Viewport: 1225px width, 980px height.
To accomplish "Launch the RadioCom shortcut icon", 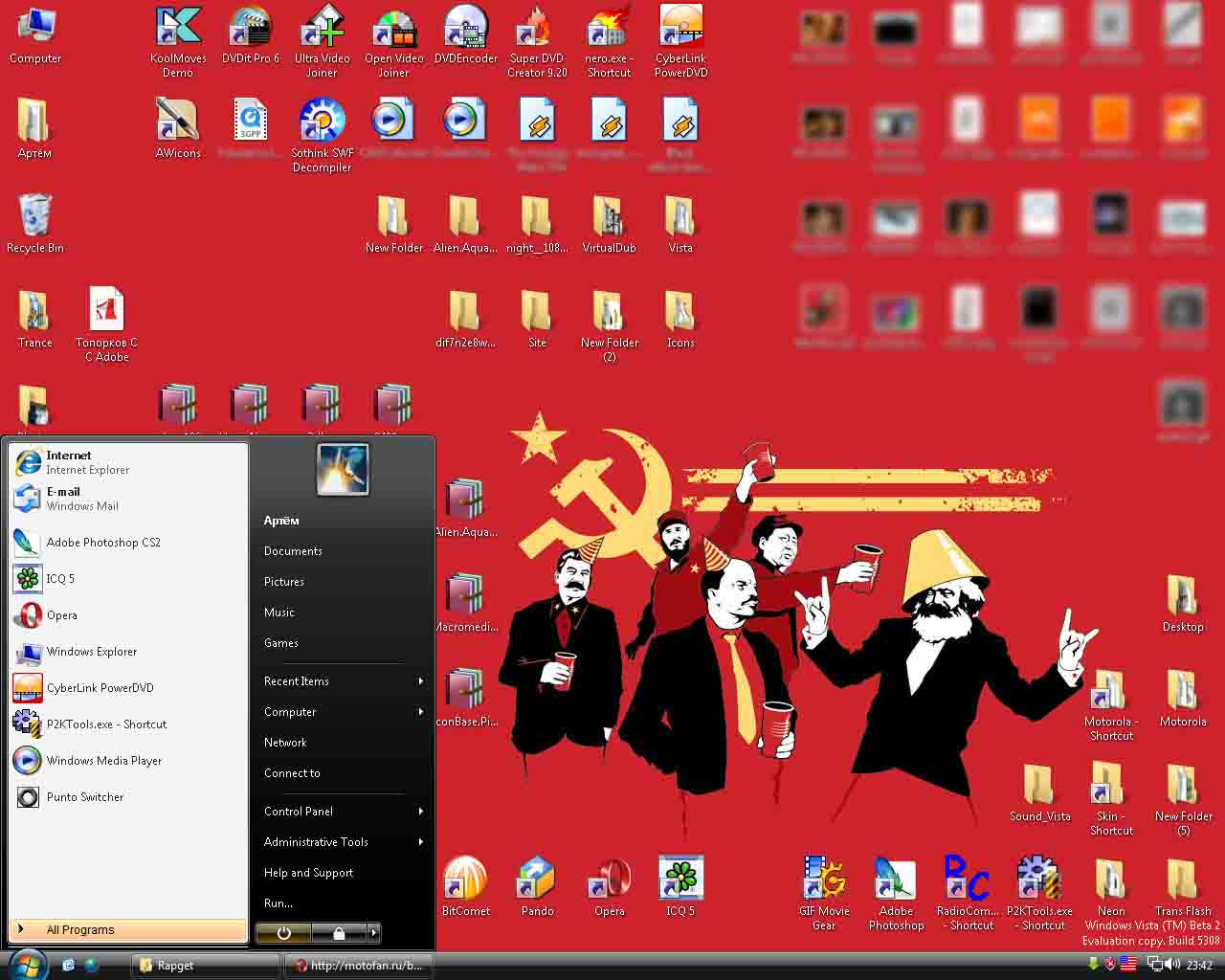I will (968, 894).
